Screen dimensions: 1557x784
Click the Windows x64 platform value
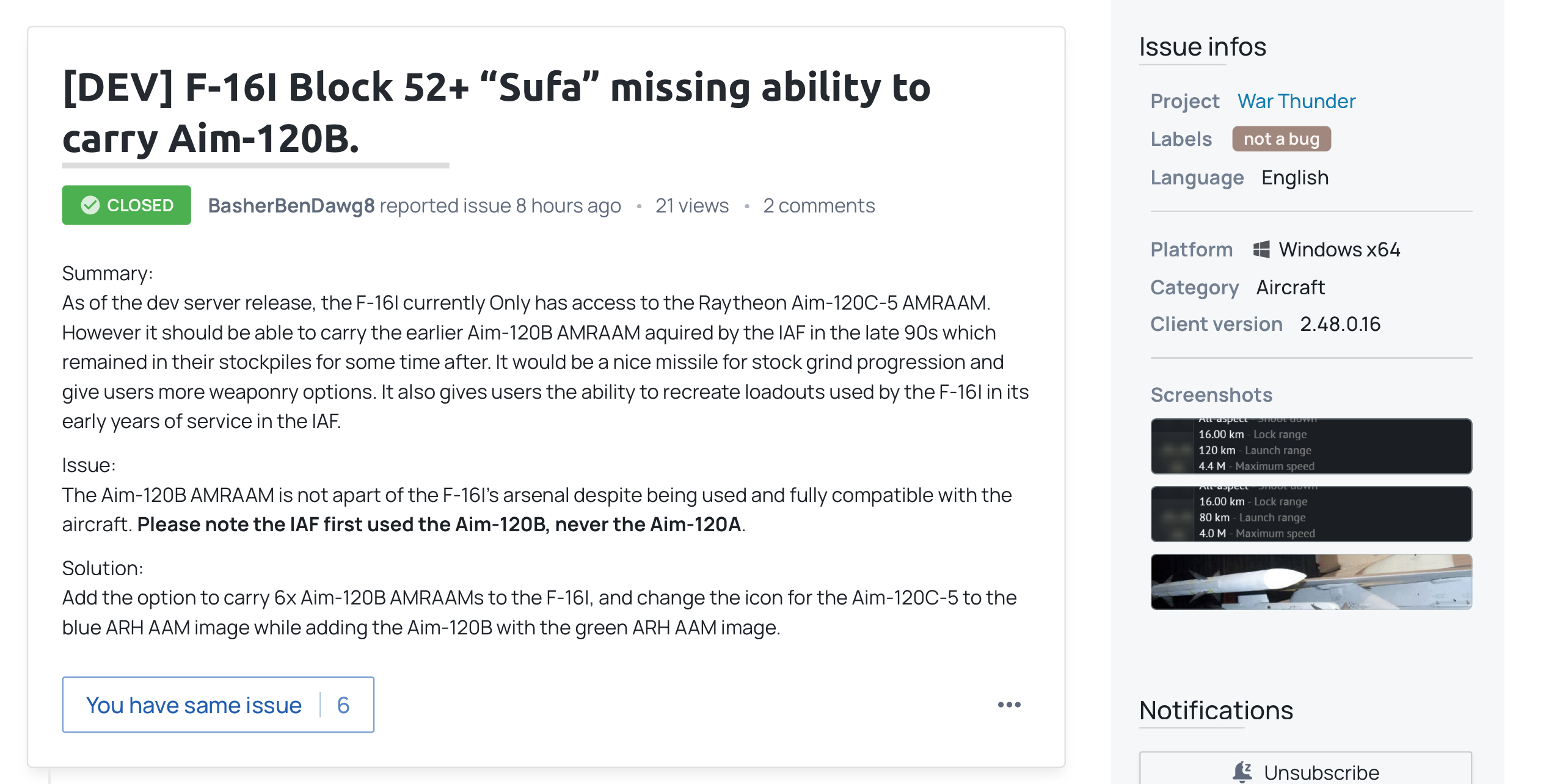click(1339, 249)
